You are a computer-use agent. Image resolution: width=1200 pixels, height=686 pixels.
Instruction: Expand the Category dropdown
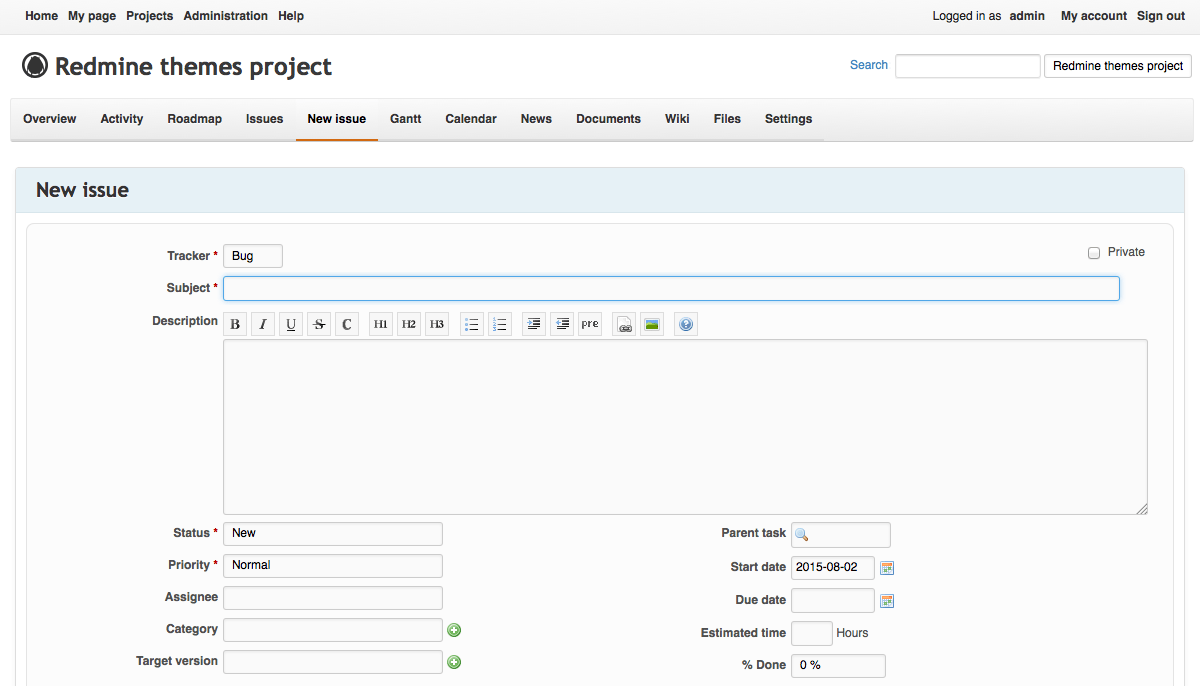(x=333, y=630)
